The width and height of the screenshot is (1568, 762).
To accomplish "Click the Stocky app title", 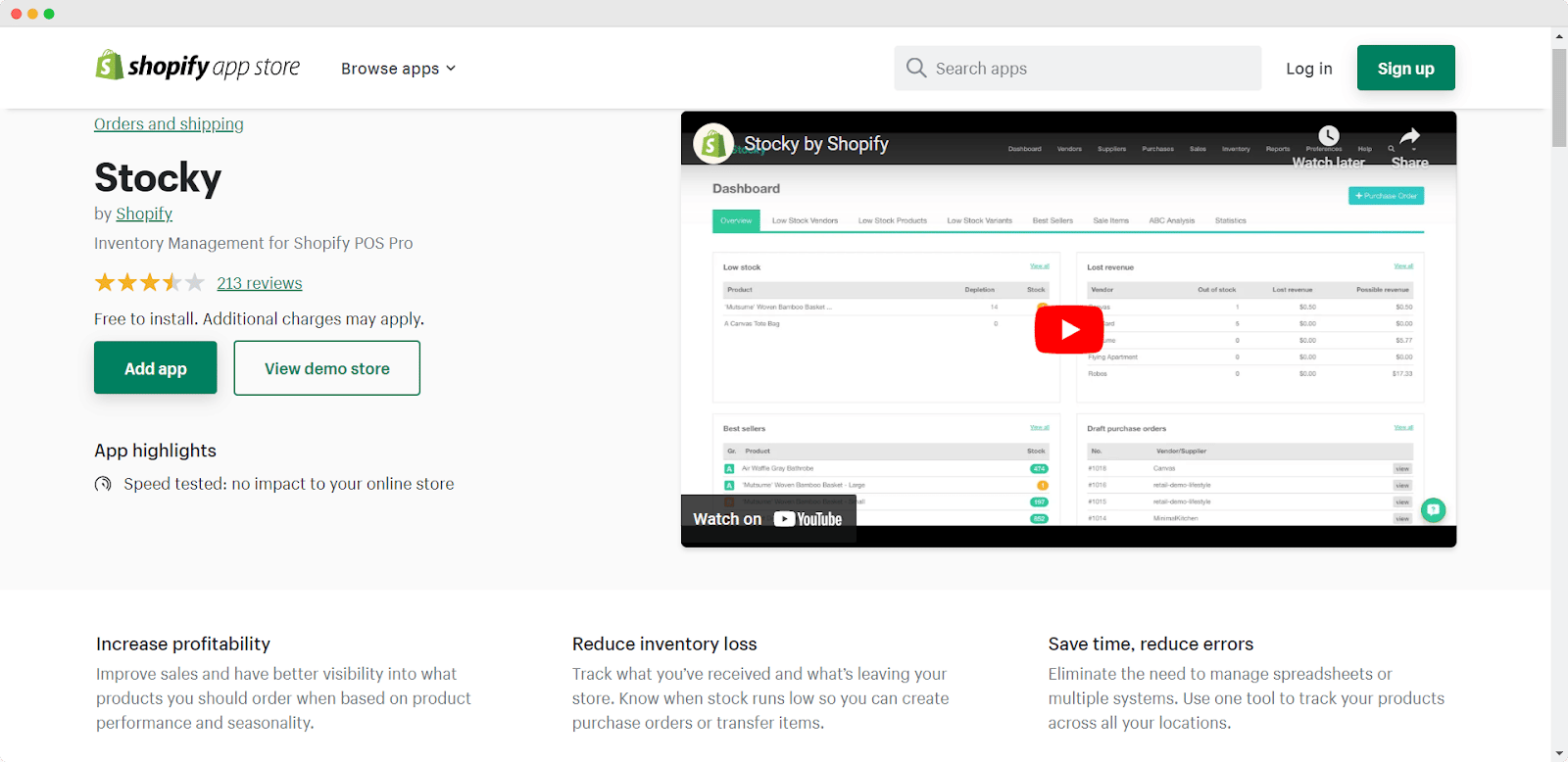I will [x=158, y=178].
